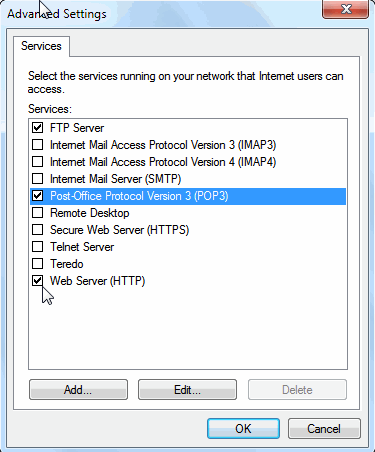Dismiss dialog with the Cancel button
375x452 pixels.
[x=324, y=429]
